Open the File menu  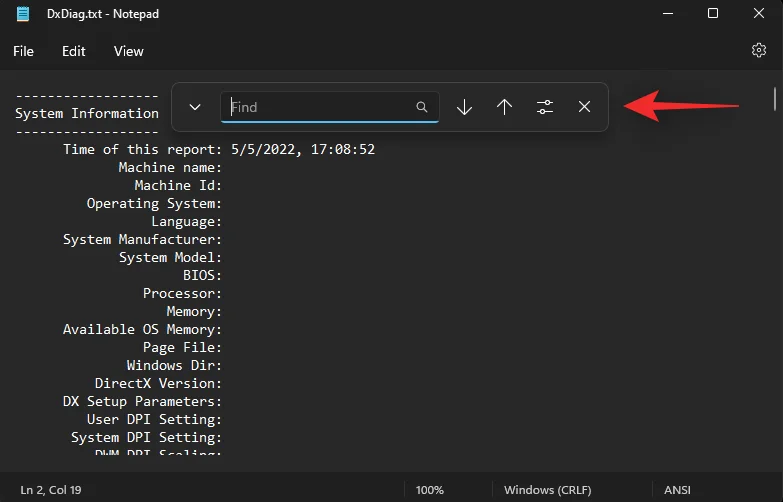click(x=23, y=51)
